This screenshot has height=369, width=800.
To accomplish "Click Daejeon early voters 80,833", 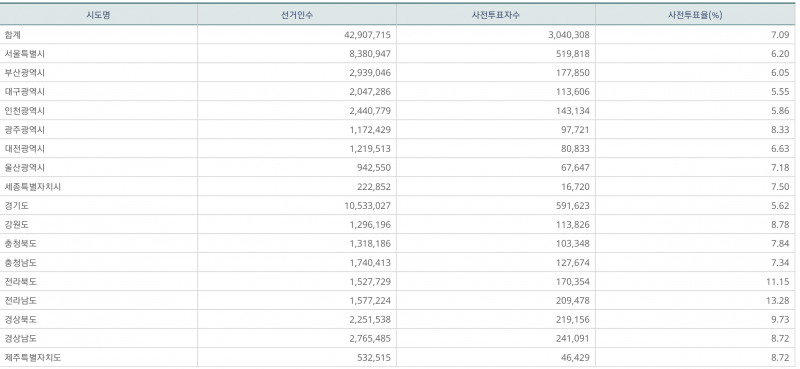I will [576, 149].
